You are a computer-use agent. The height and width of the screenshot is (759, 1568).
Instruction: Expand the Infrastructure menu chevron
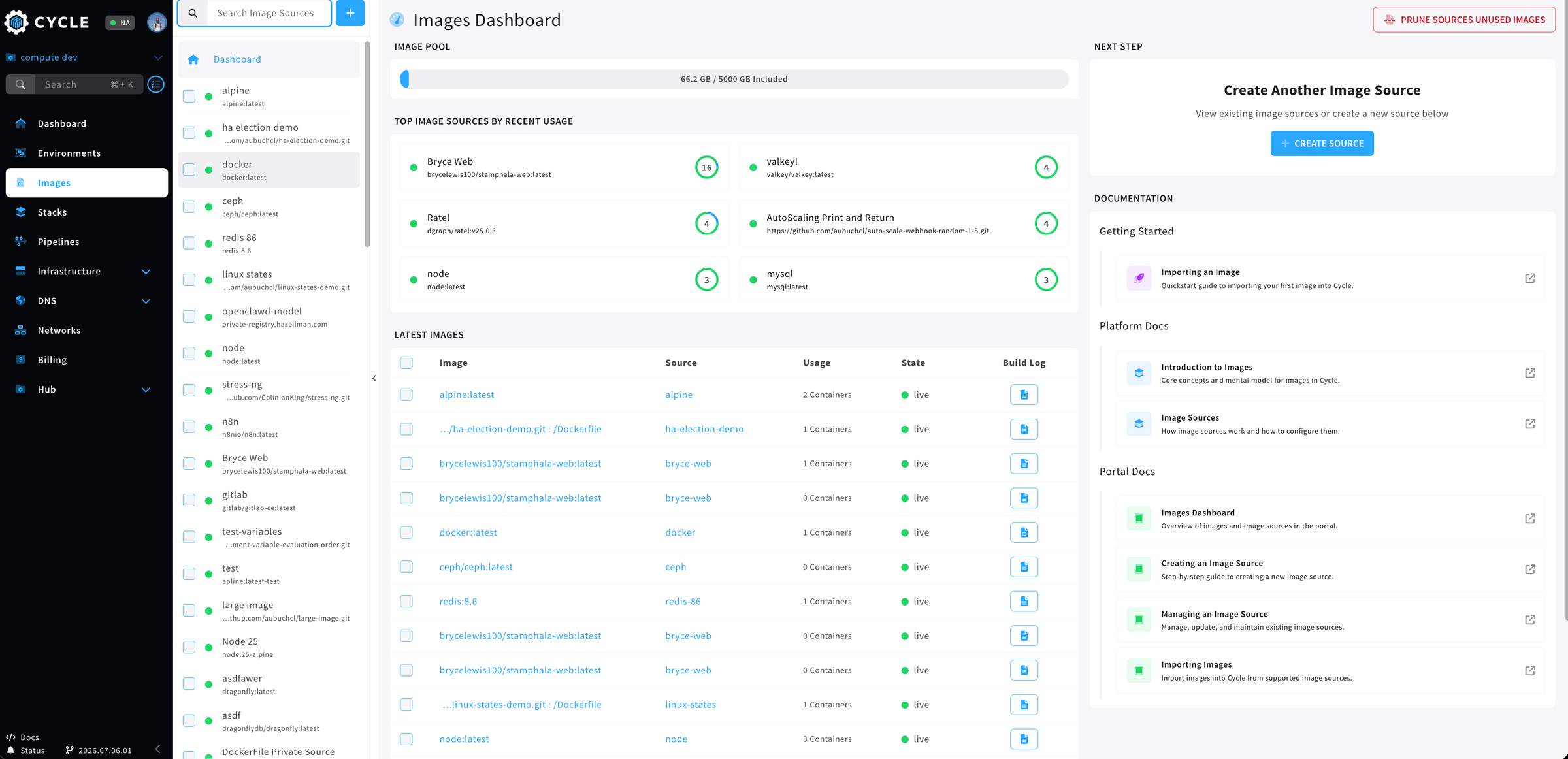[146, 271]
